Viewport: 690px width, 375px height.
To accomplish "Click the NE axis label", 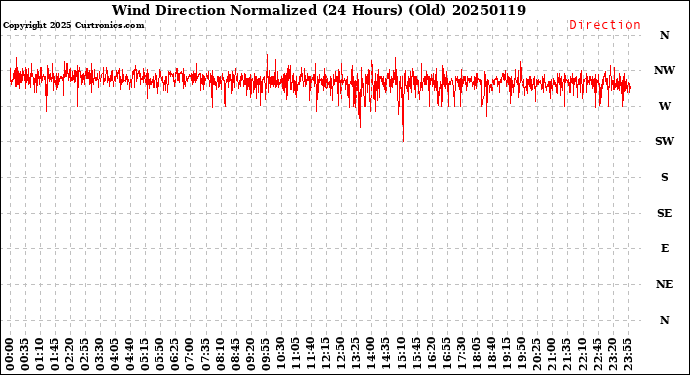I will 664,284.
